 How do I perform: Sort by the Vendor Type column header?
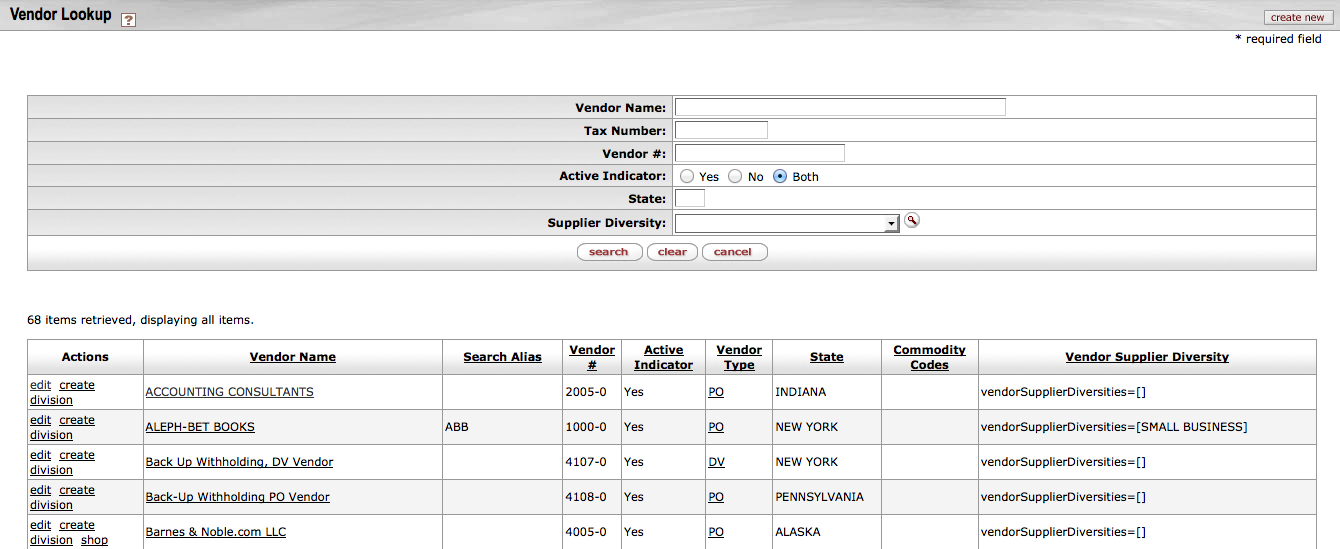pyautogui.click(x=739, y=357)
